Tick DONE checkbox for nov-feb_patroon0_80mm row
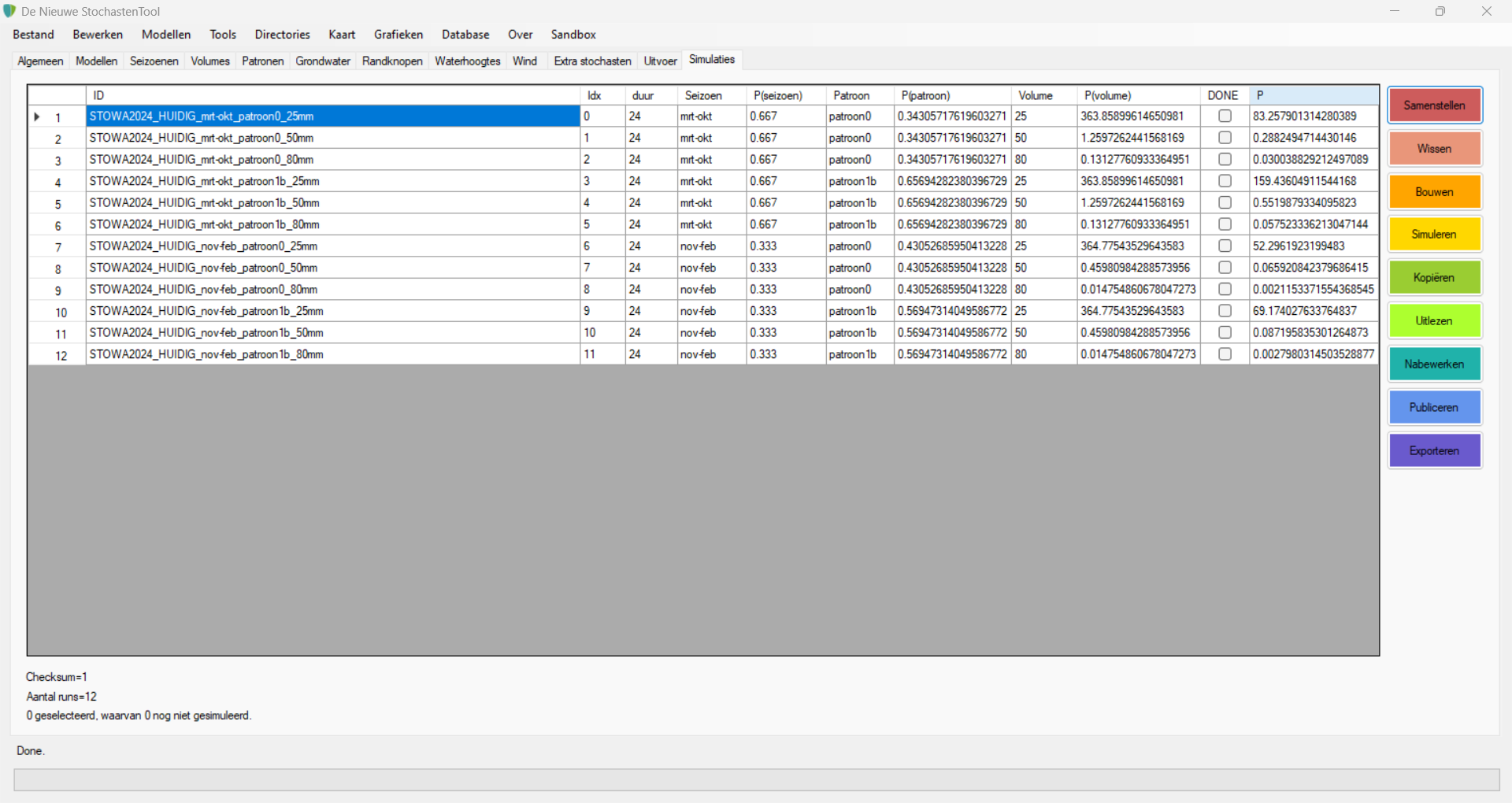This screenshot has width=1512, height=803. [1225, 290]
